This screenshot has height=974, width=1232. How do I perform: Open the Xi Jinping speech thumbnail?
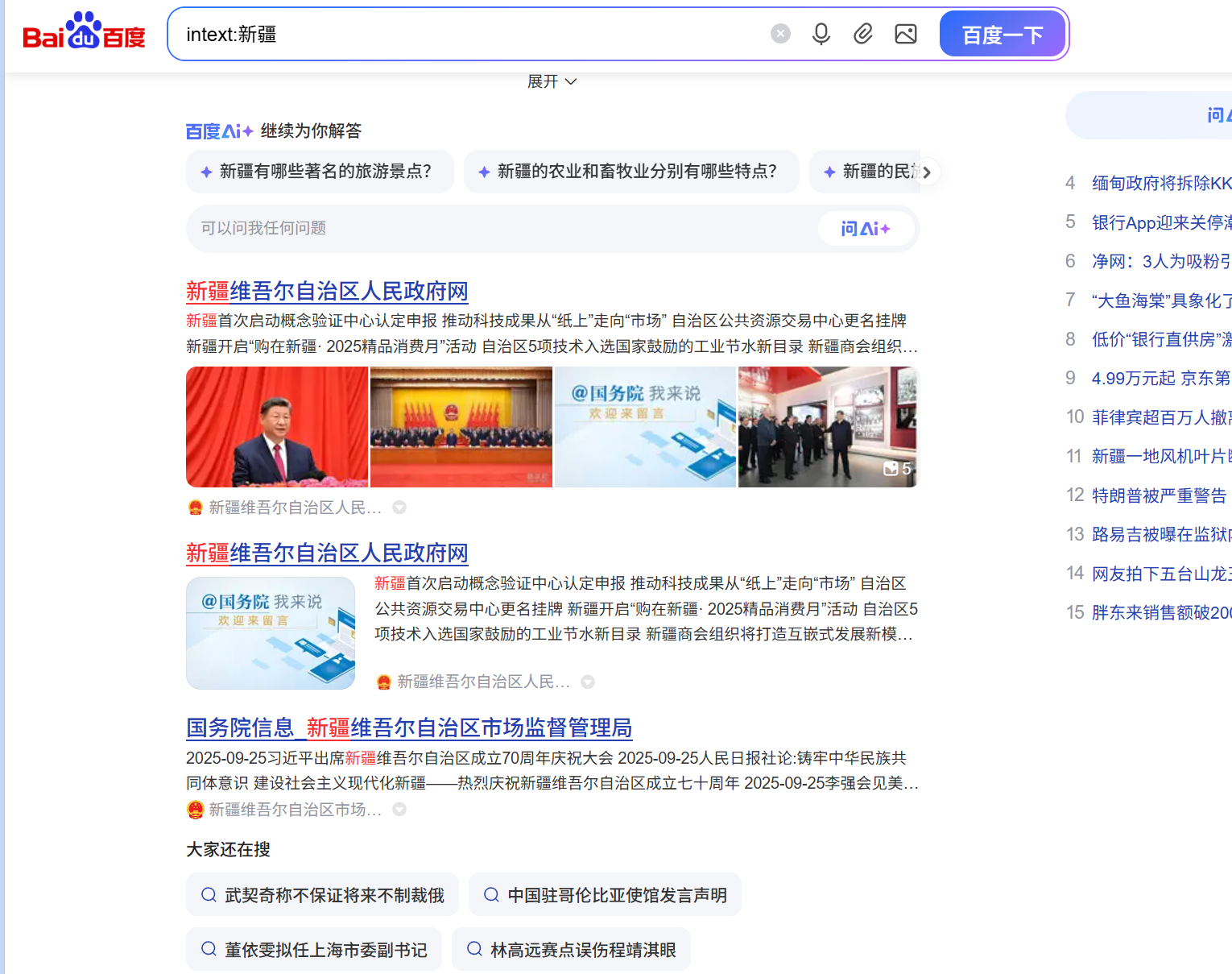[277, 427]
